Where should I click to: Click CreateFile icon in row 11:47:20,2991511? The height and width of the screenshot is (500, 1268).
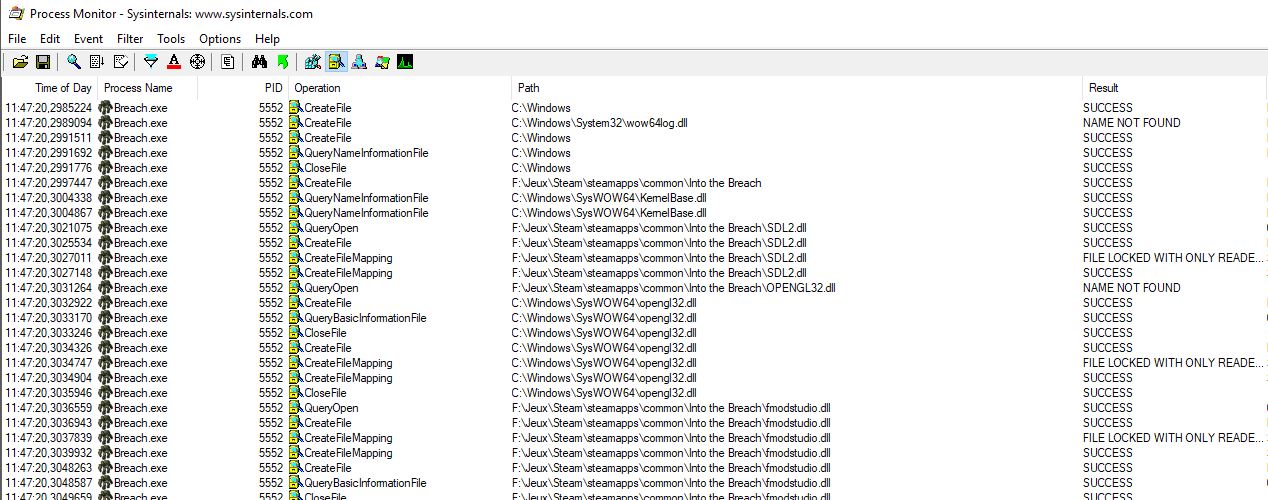pyautogui.click(x=296, y=138)
